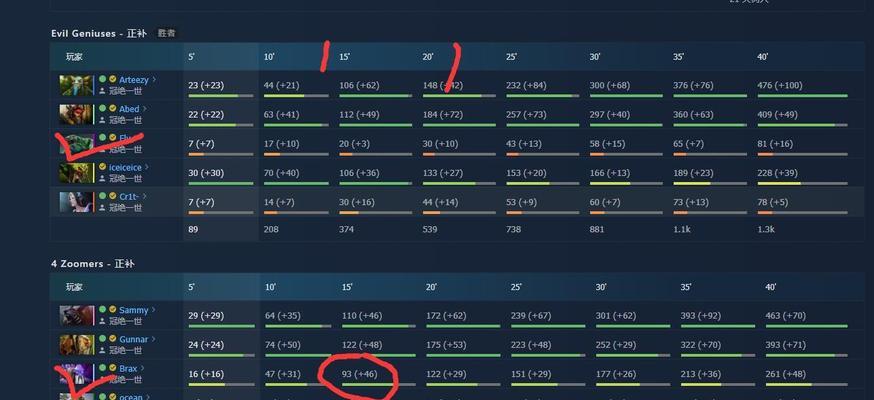Click verified badge beside Brax
Screen dimensions: 874x400
(x=113, y=368)
